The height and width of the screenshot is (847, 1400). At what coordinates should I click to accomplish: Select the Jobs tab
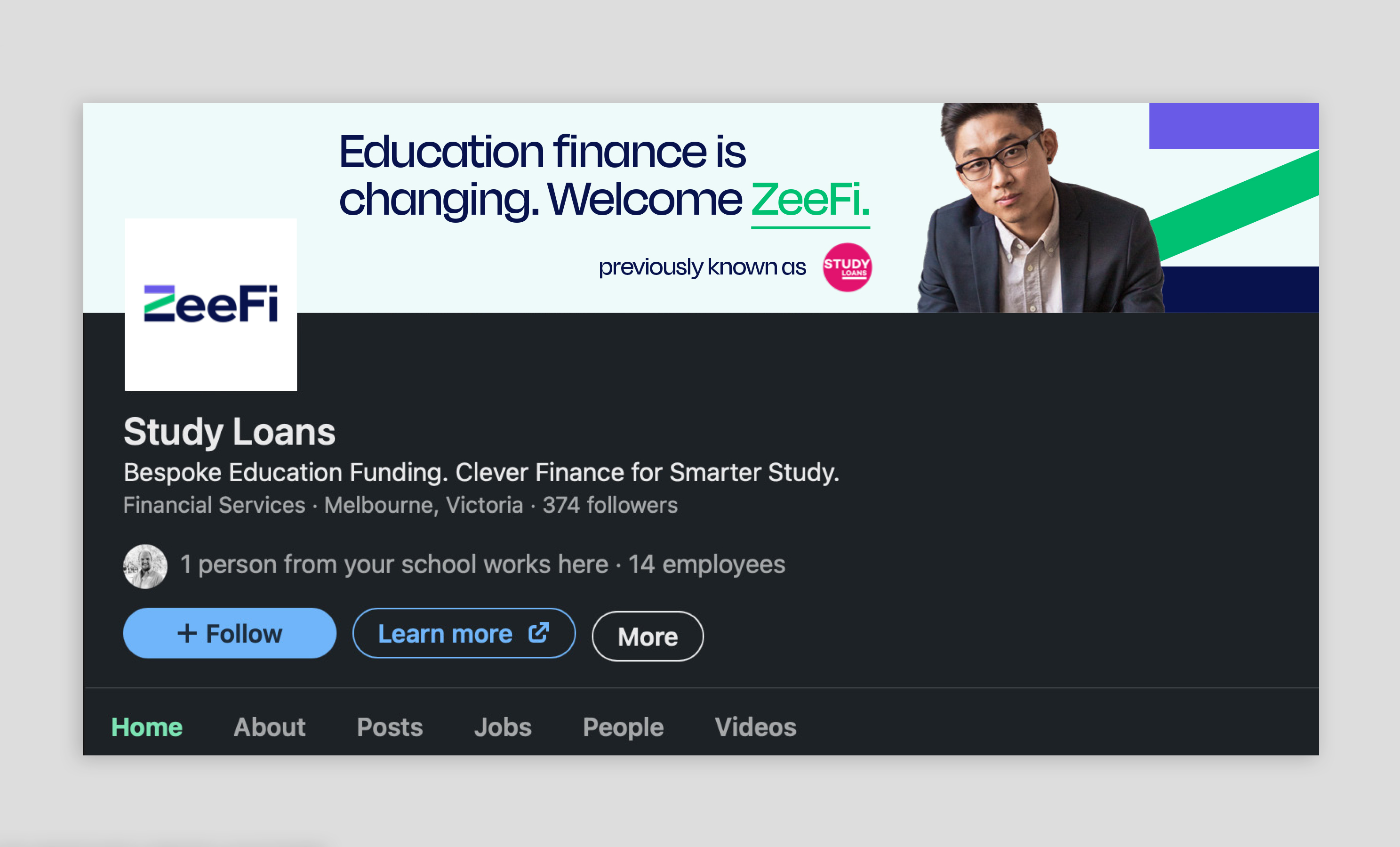pos(503,727)
